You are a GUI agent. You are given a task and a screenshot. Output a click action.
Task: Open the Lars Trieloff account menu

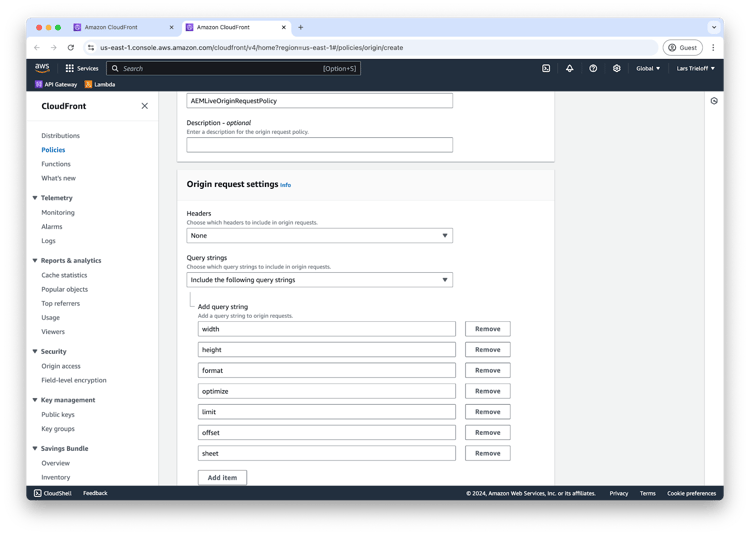click(695, 68)
